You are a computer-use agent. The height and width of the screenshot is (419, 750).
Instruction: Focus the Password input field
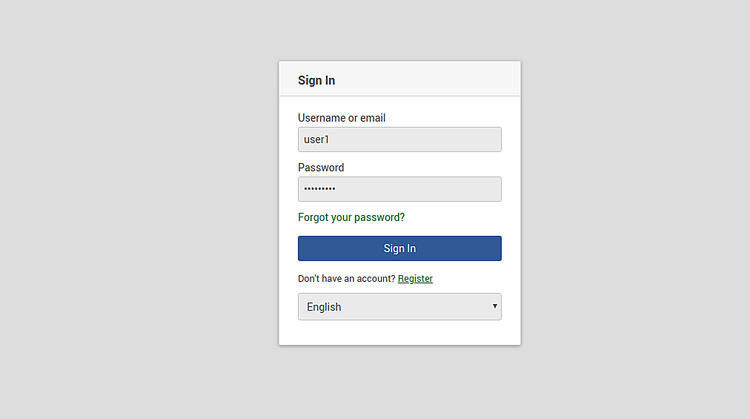(399, 189)
